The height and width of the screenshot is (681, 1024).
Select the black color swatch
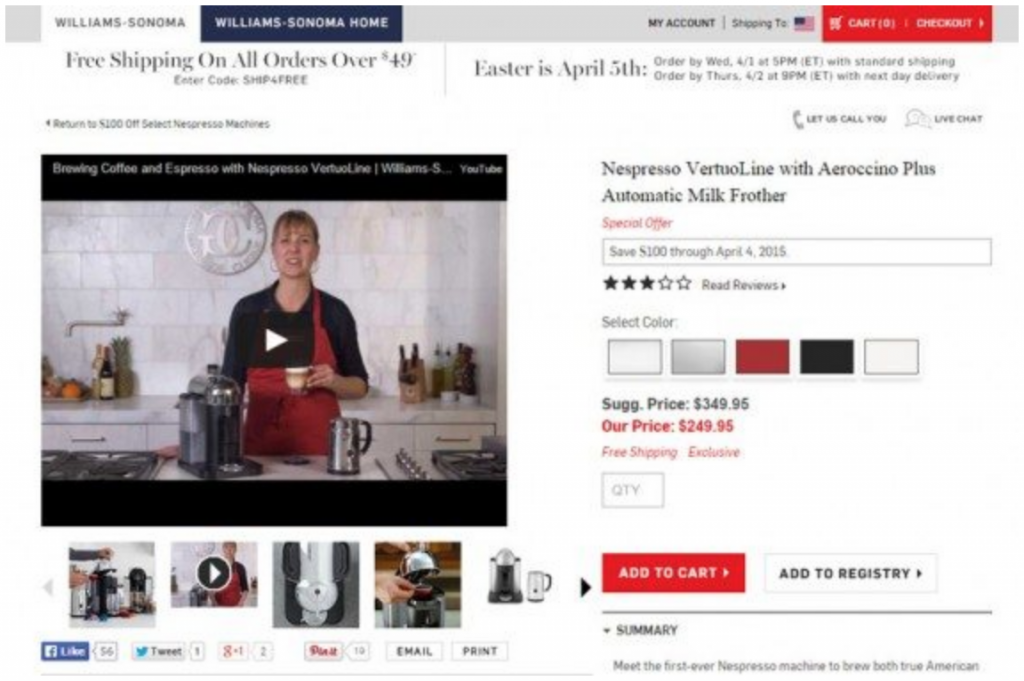[x=827, y=356]
